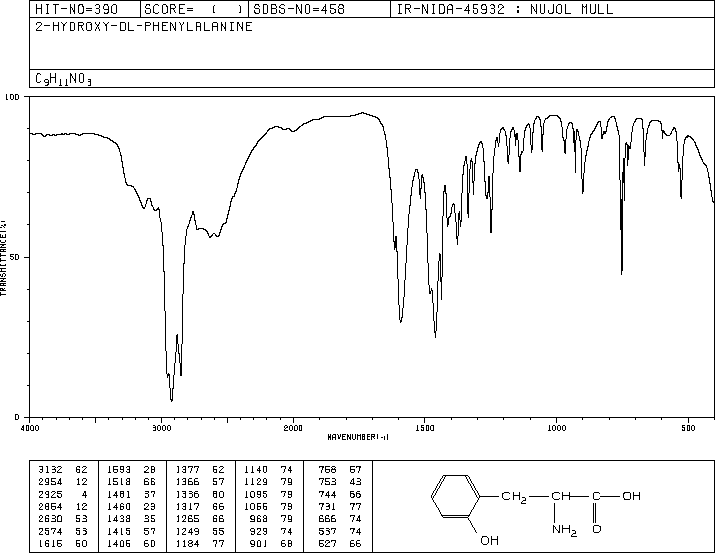Image resolution: width=715 pixels, height=553 pixels.
Task: Click the 2000 wavenumber axis label
Action: tap(293, 428)
